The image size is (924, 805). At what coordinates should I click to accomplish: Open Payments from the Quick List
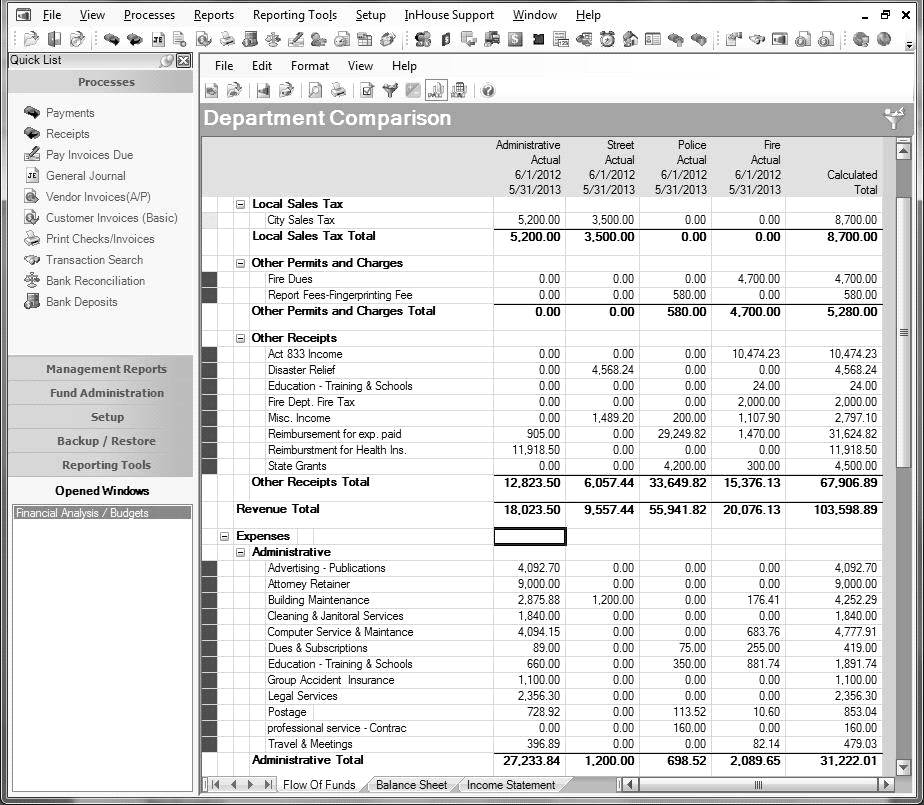(69, 113)
